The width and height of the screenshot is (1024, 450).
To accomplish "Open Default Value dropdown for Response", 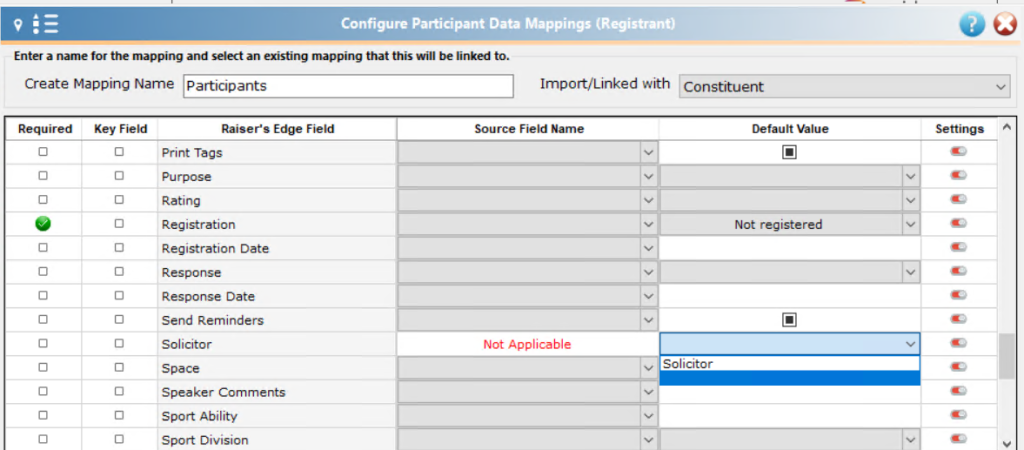I will [x=909, y=272].
